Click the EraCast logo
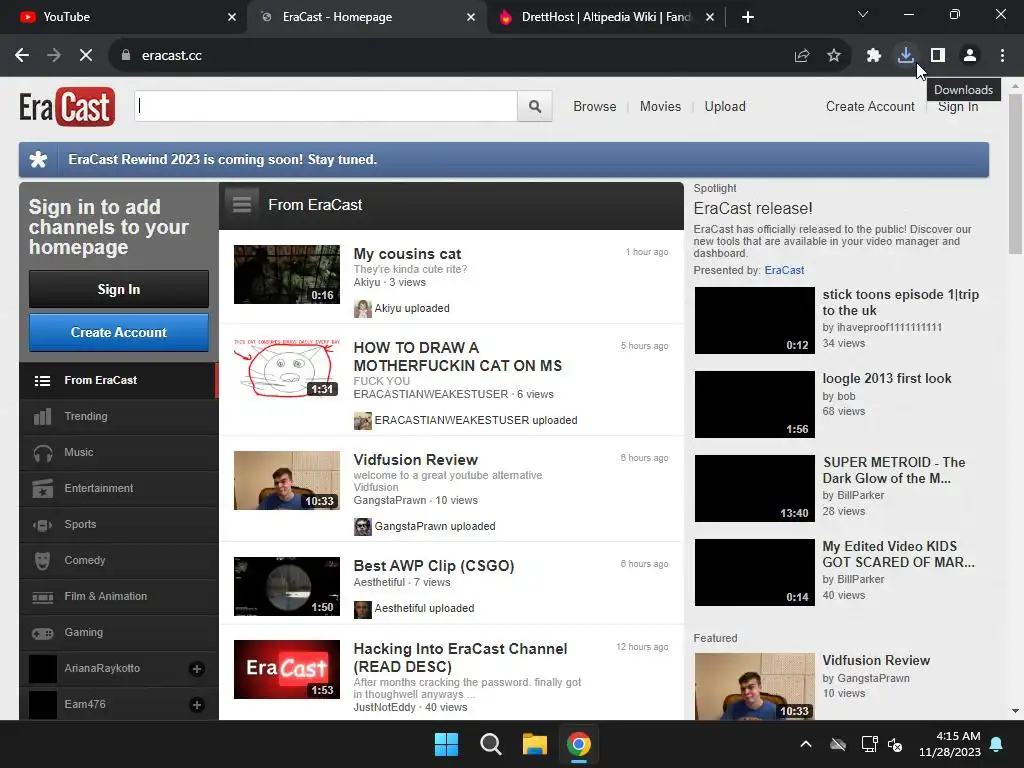Screen dimensions: 1024x768 pyautogui.click(x=67, y=106)
